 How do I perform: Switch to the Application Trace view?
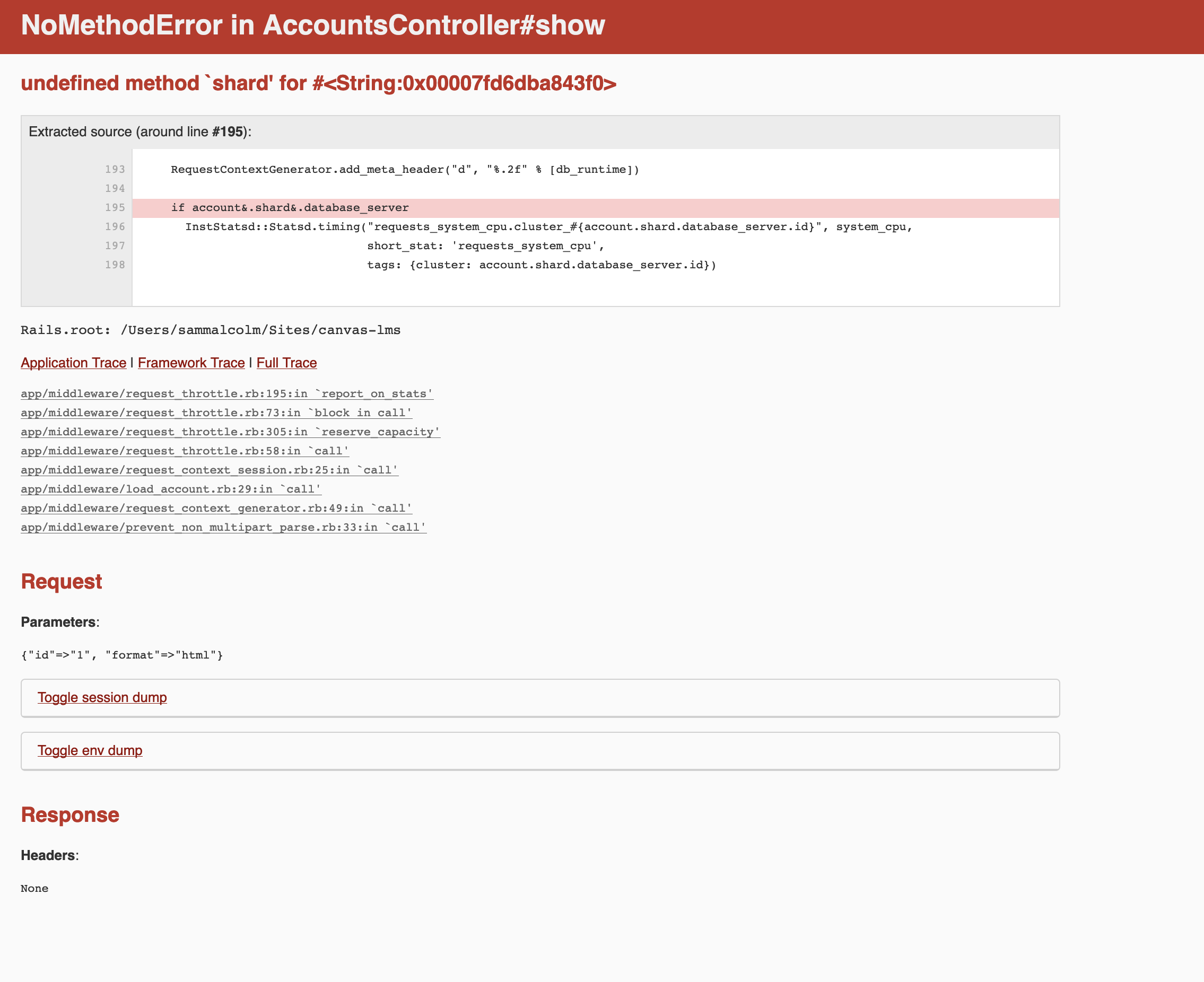tap(73, 363)
